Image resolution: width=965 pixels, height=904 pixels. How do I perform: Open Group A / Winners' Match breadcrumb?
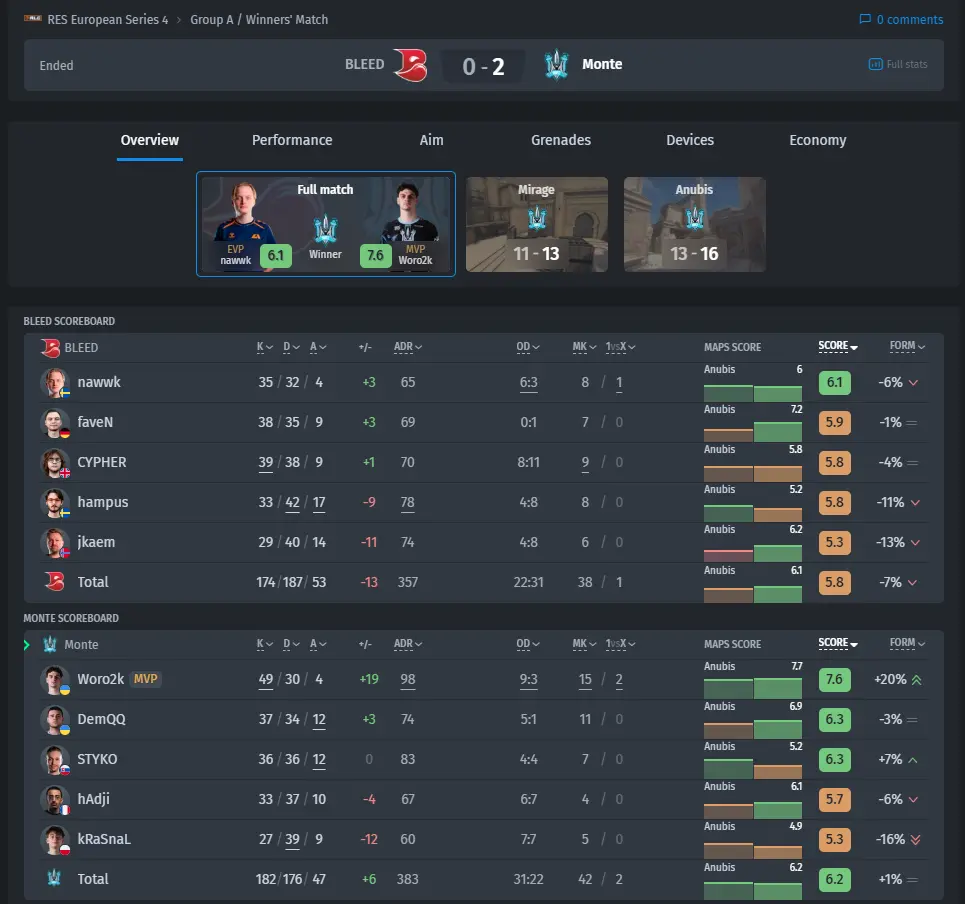coord(259,20)
